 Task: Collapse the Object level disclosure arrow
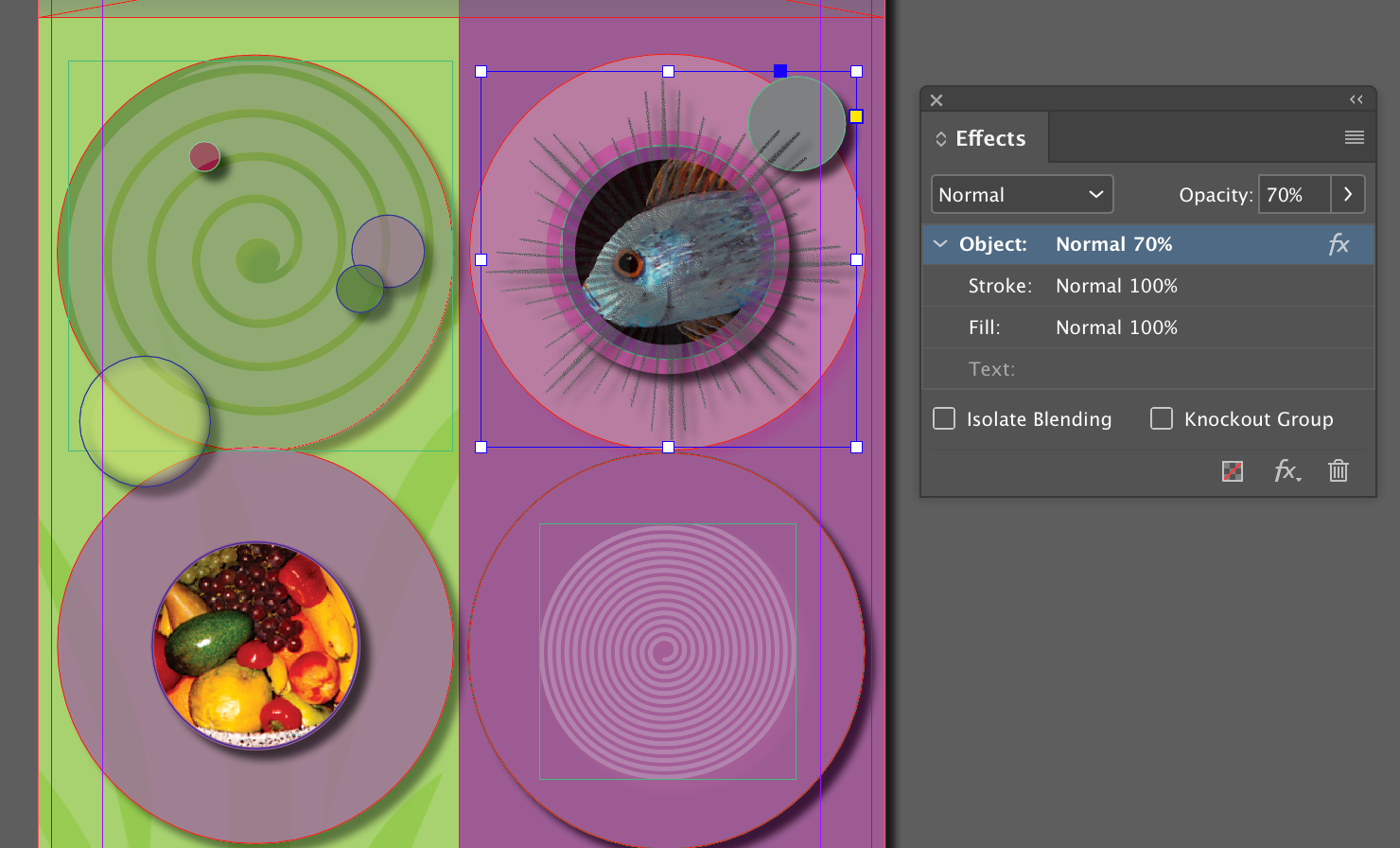click(940, 244)
